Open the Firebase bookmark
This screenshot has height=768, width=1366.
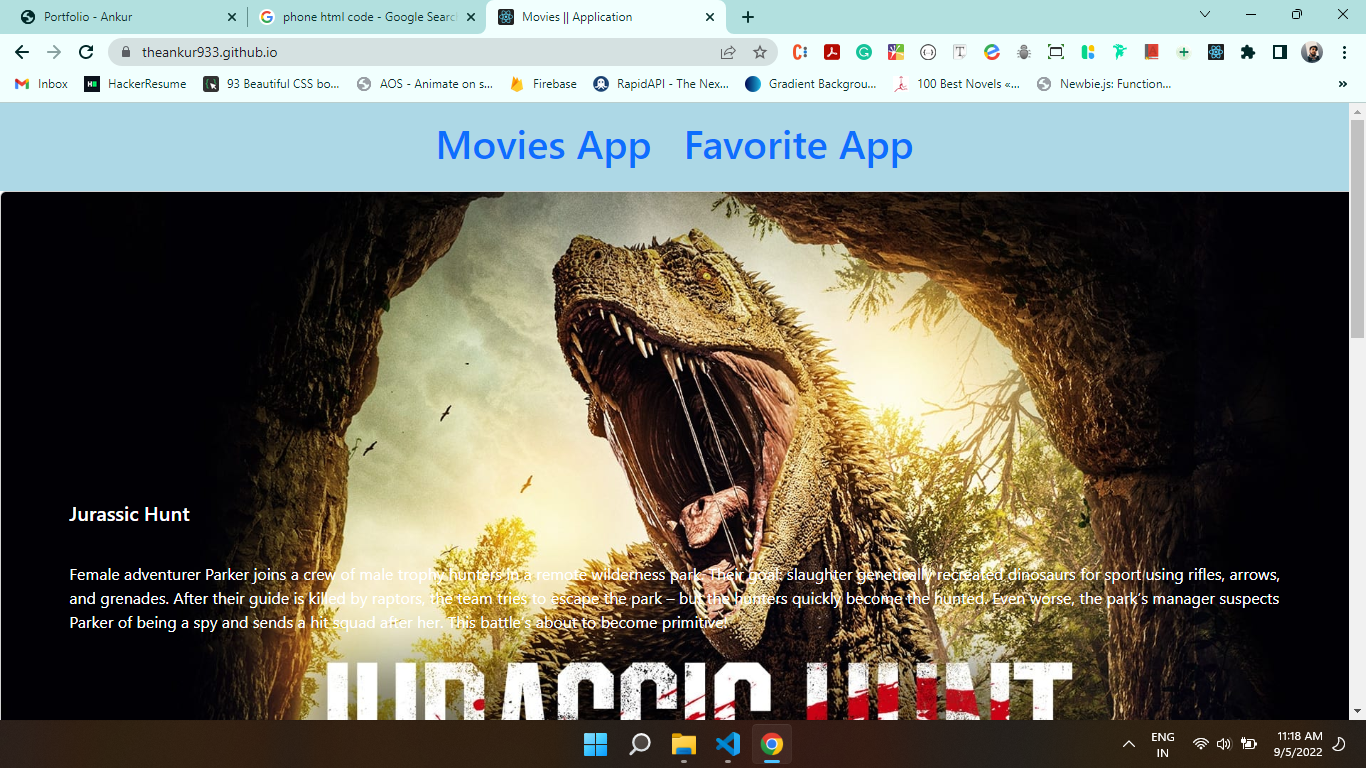tap(544, 84)
